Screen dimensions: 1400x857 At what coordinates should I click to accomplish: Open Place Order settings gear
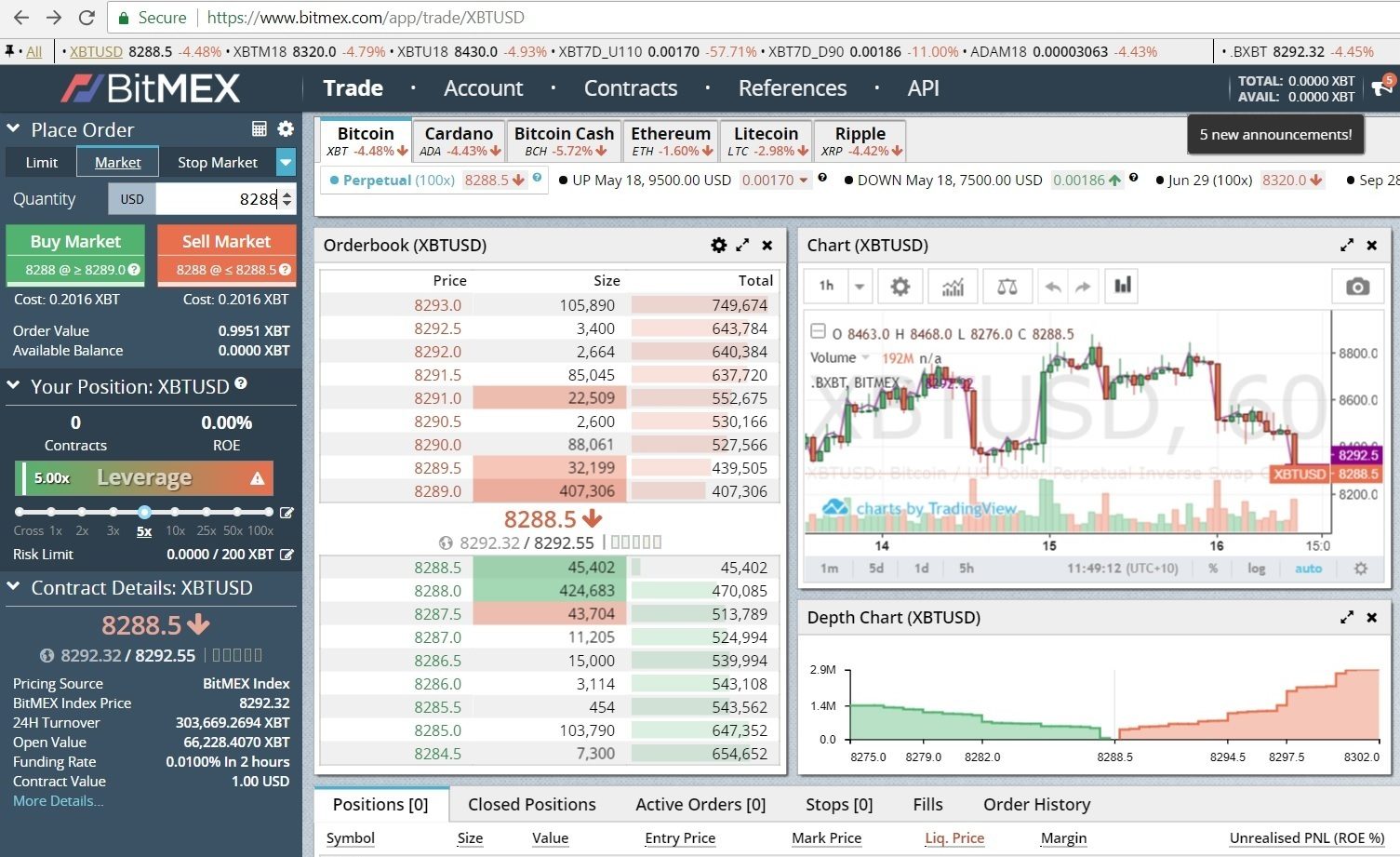click(286, 128)
